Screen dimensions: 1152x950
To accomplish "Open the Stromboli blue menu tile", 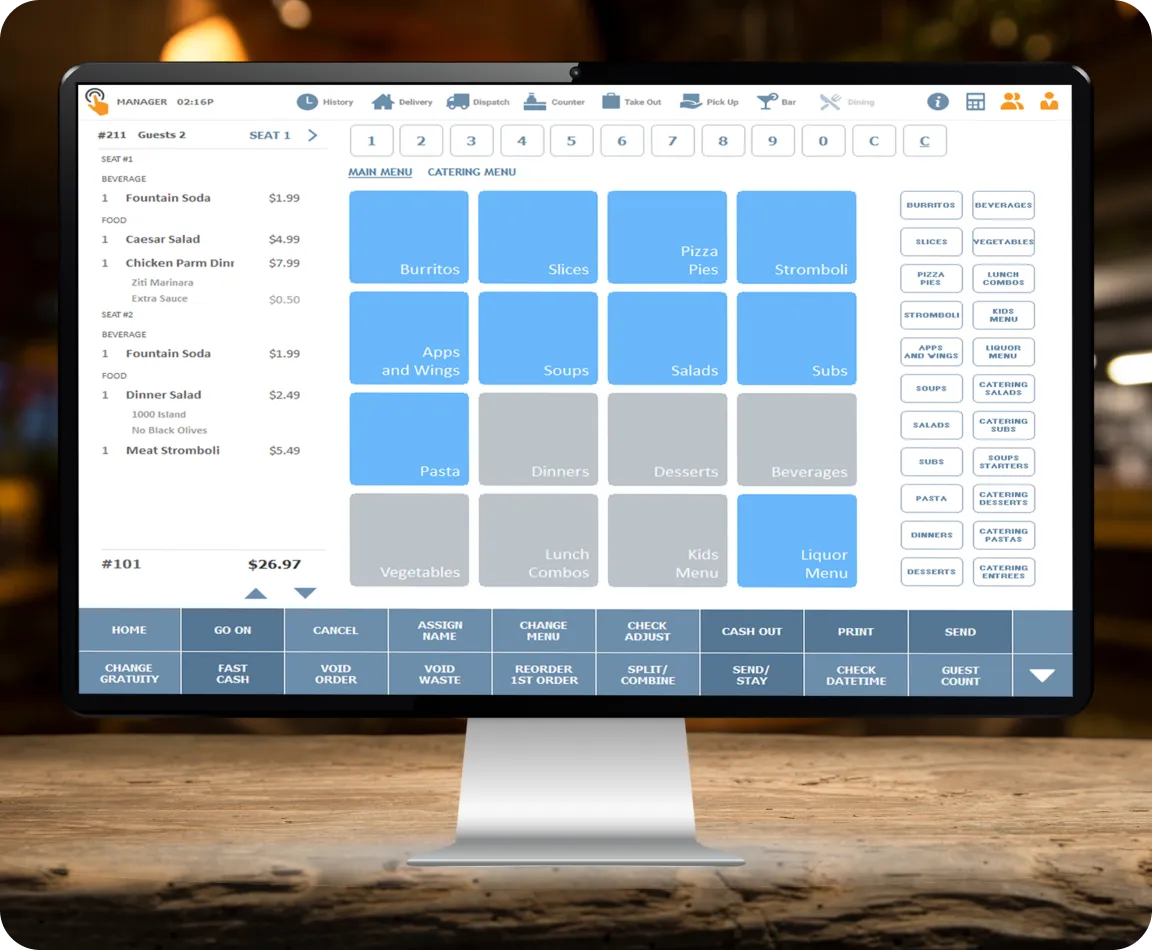I will (x=796, y=237).
